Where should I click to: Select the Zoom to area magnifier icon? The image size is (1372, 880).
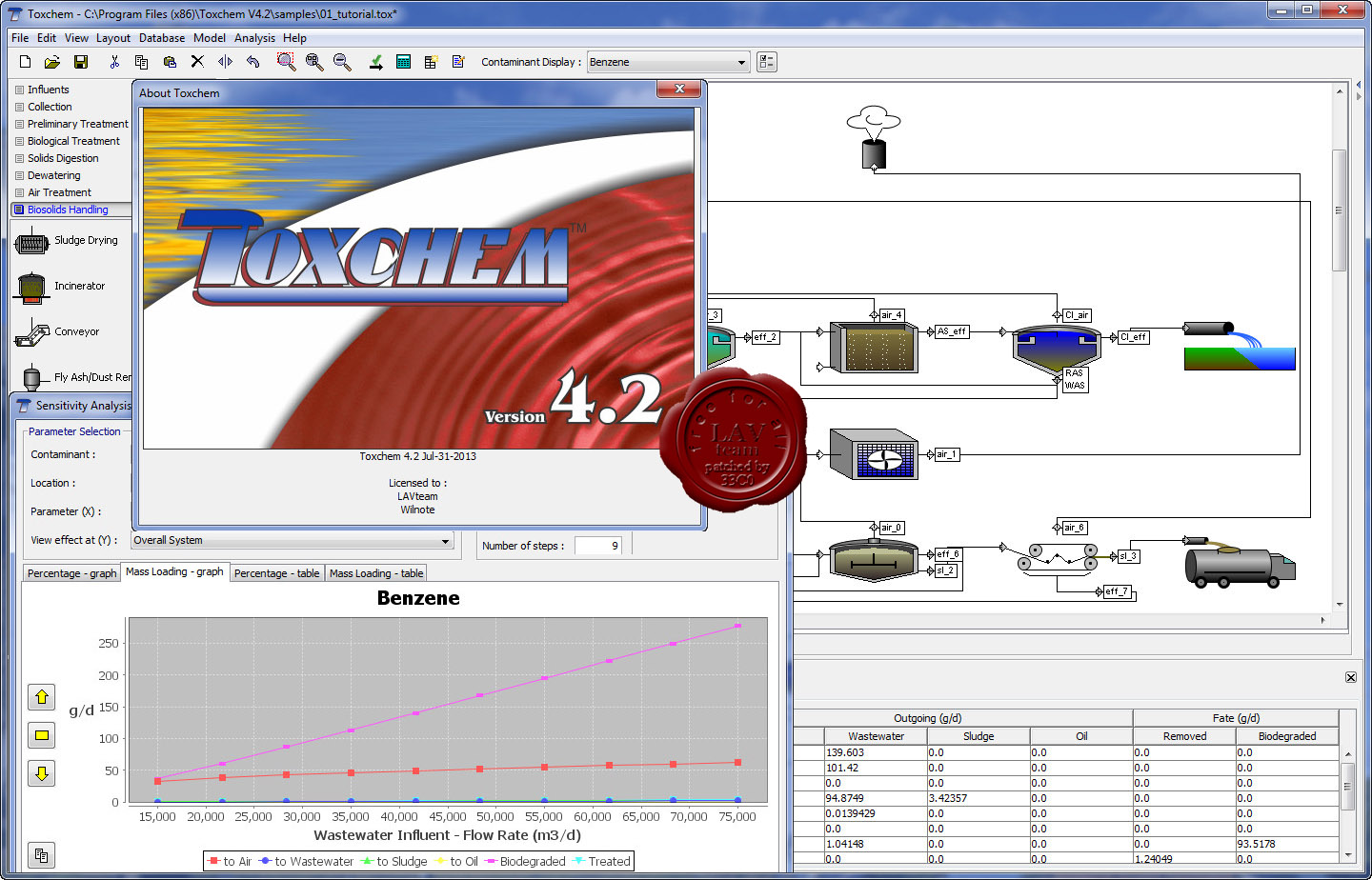[x=286, y=62]
